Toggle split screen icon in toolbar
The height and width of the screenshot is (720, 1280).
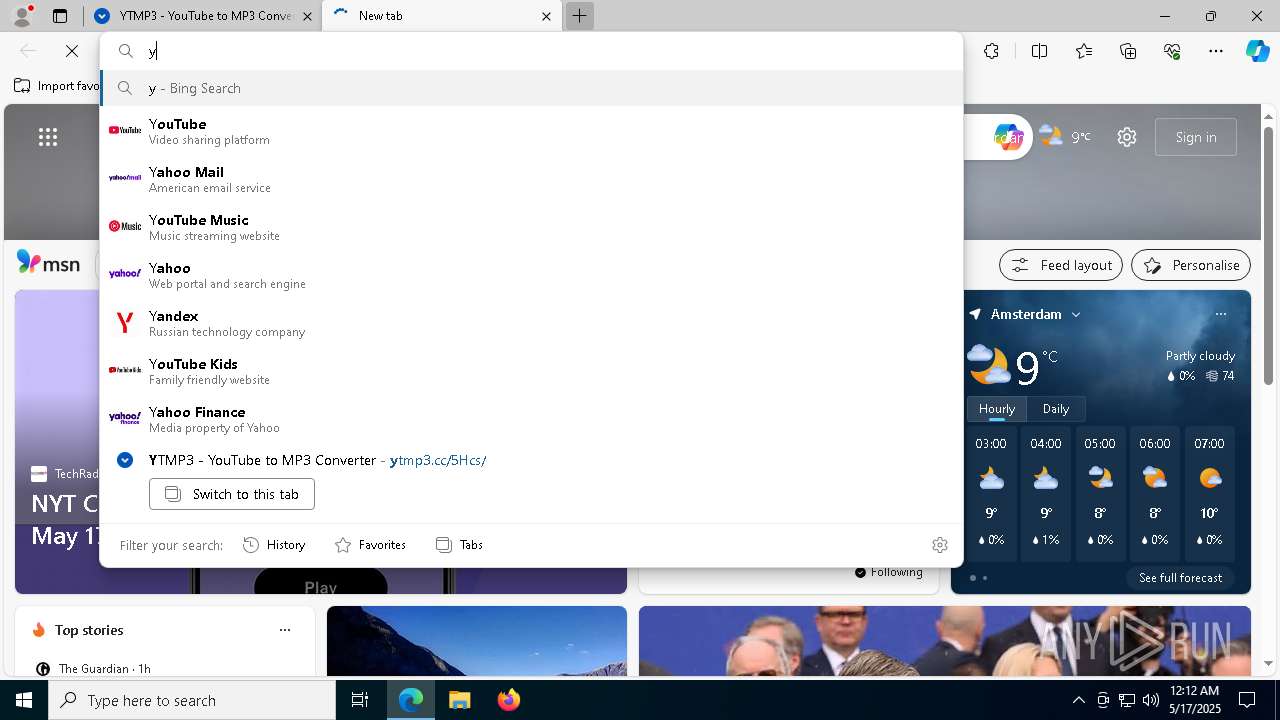pos(1039,51)
